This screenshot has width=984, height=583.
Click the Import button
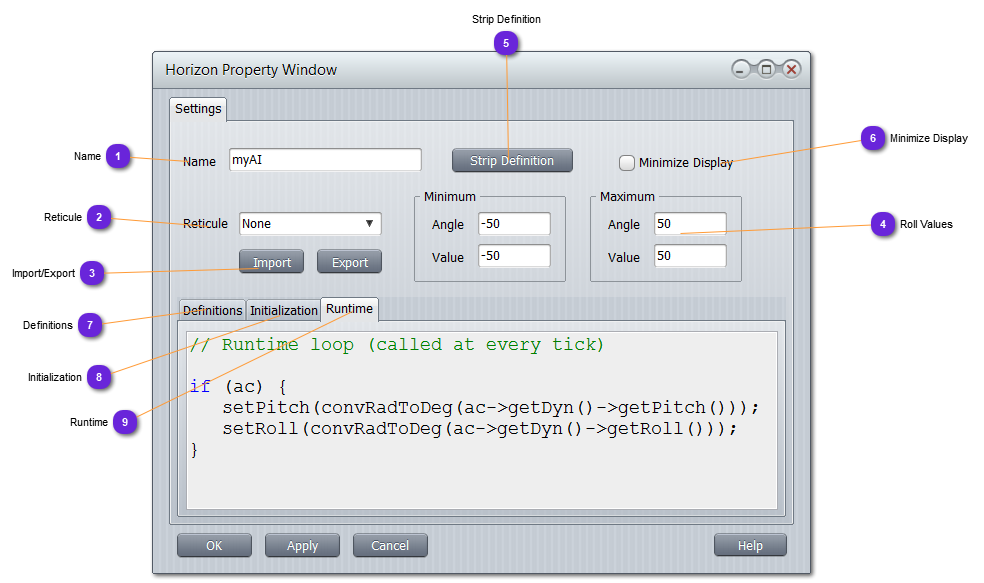click(x=272, y=262)
